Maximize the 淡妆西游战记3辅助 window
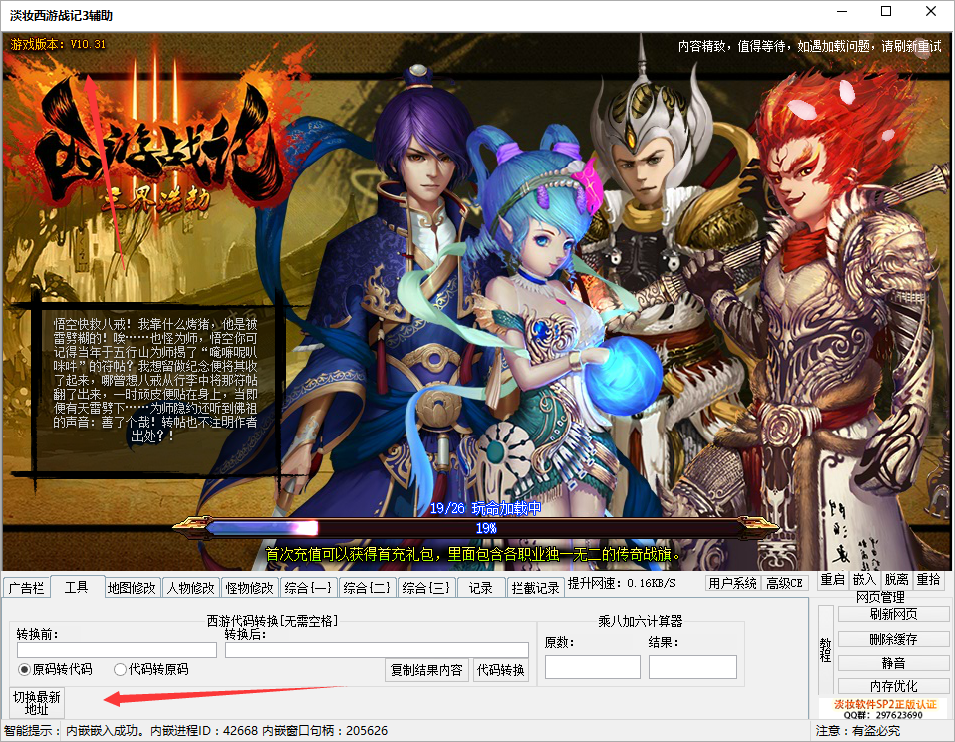The height and width of the screenshot is (742, 955). (x=886, y=12)
